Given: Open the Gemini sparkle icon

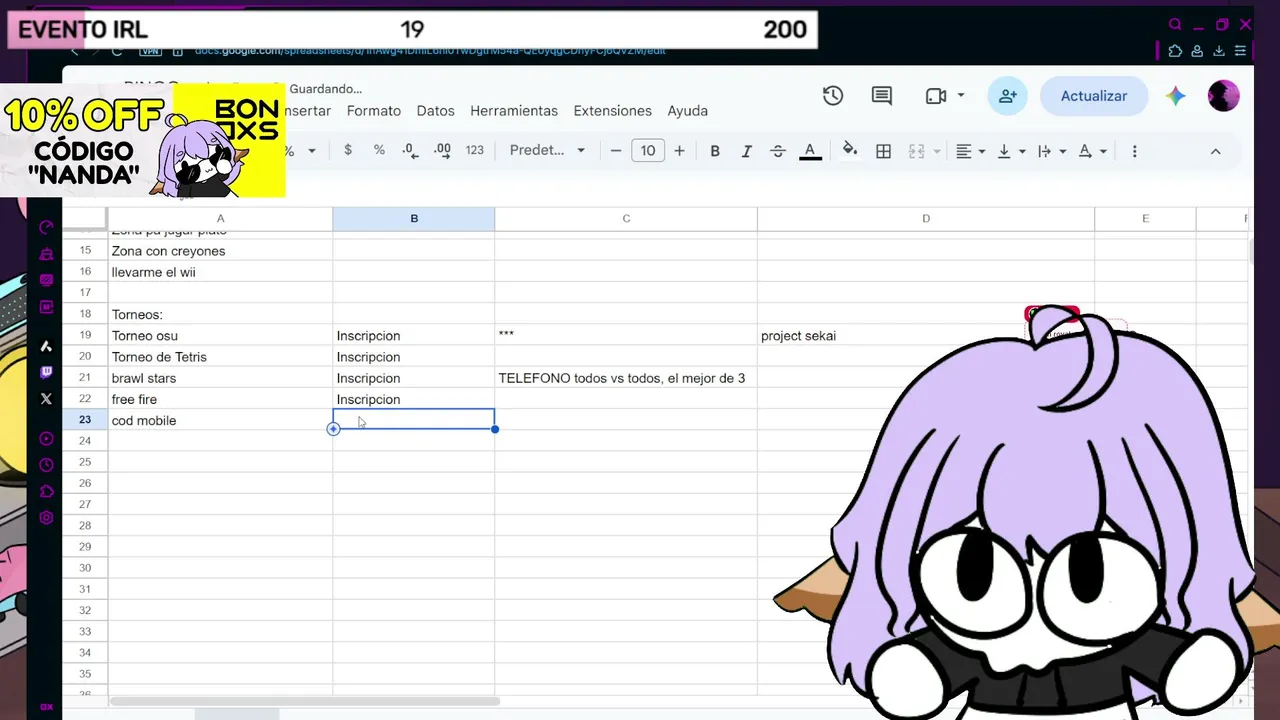Looking at the screenshot, I should (x=1176, y=96).
